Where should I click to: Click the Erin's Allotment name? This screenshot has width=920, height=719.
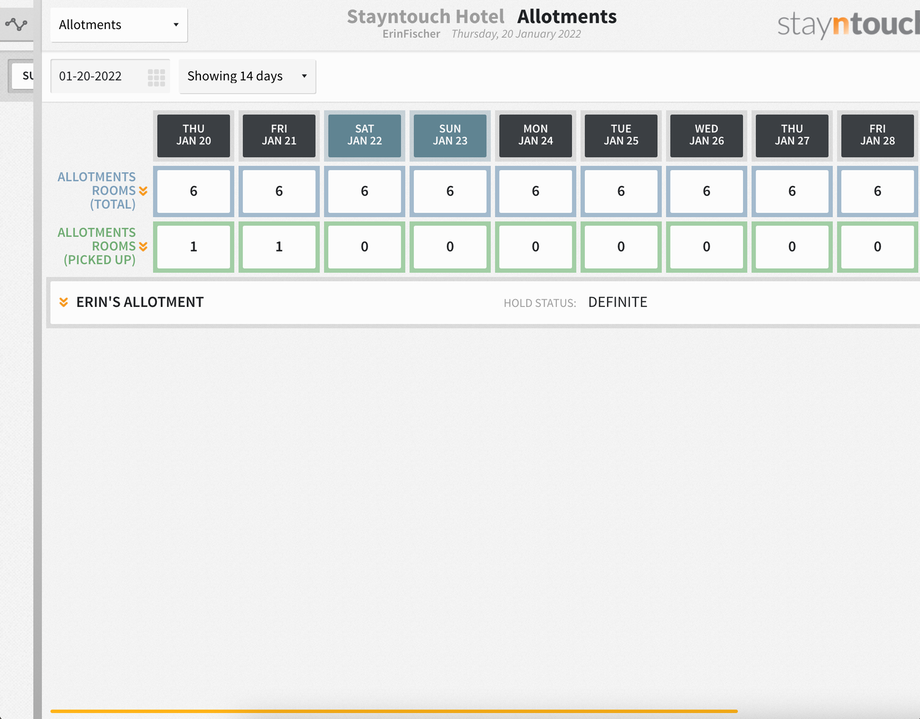(x=140, y=302)
